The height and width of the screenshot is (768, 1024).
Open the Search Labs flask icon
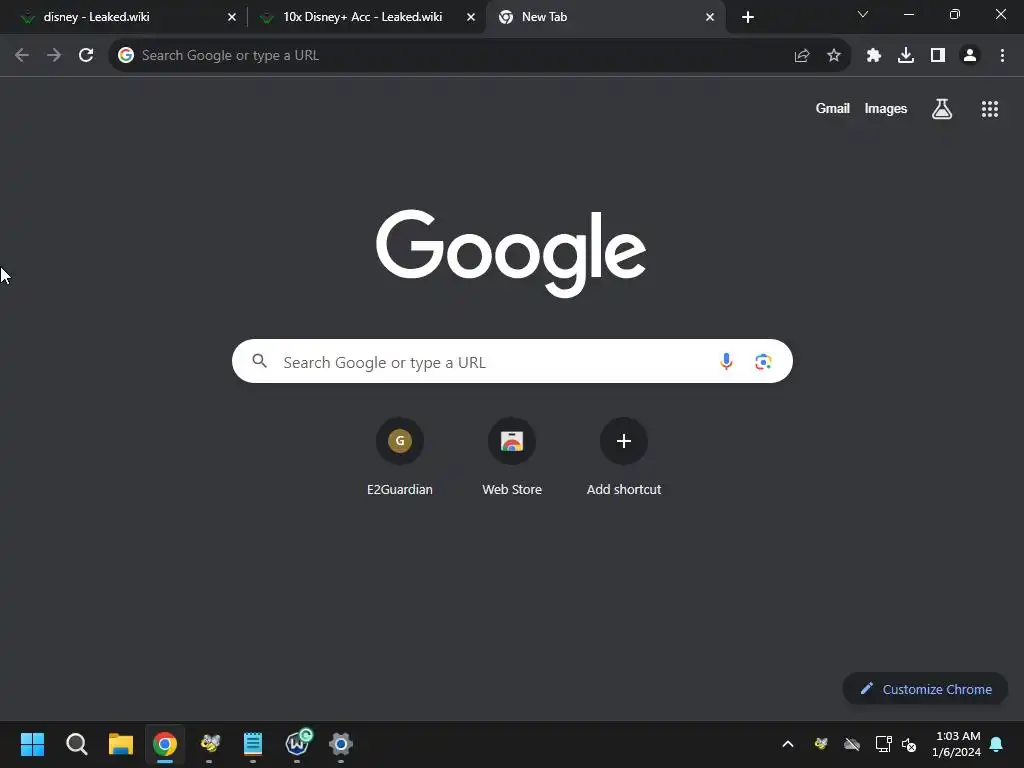click(x=942, y=109)
